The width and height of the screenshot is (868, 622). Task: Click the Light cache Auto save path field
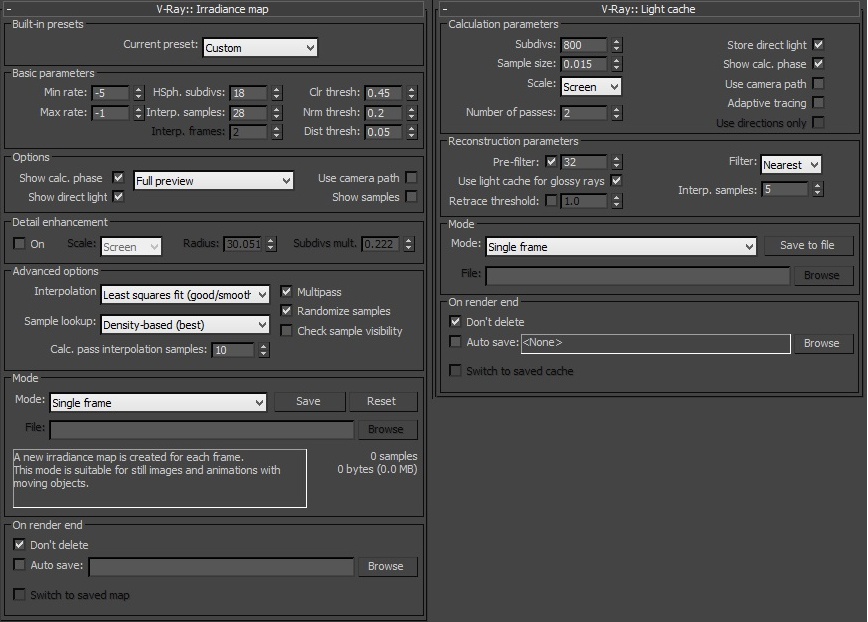(655, 343)
